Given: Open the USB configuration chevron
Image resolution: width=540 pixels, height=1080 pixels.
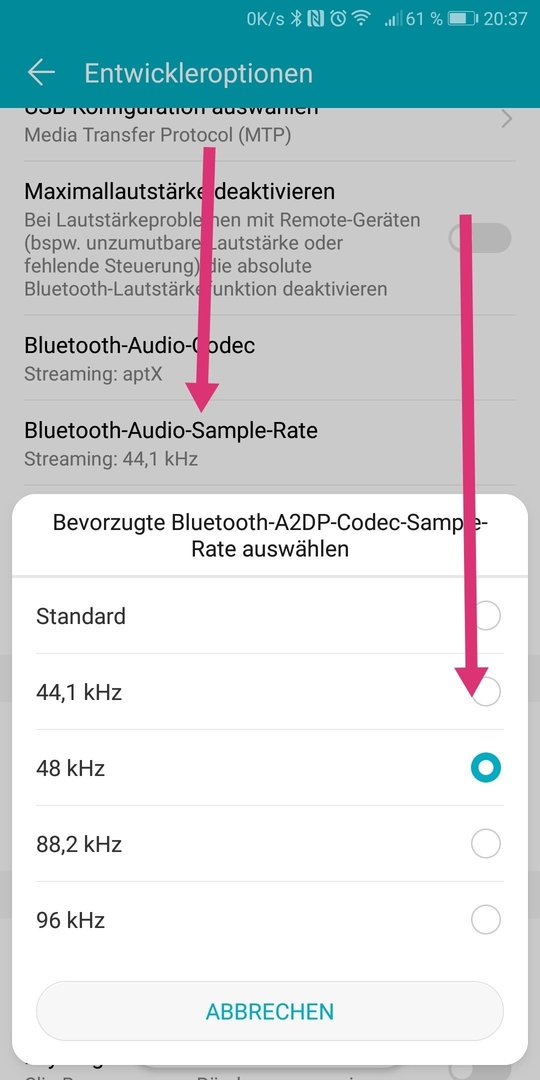Looking at the screenshot, I should (x=507, y=120).
